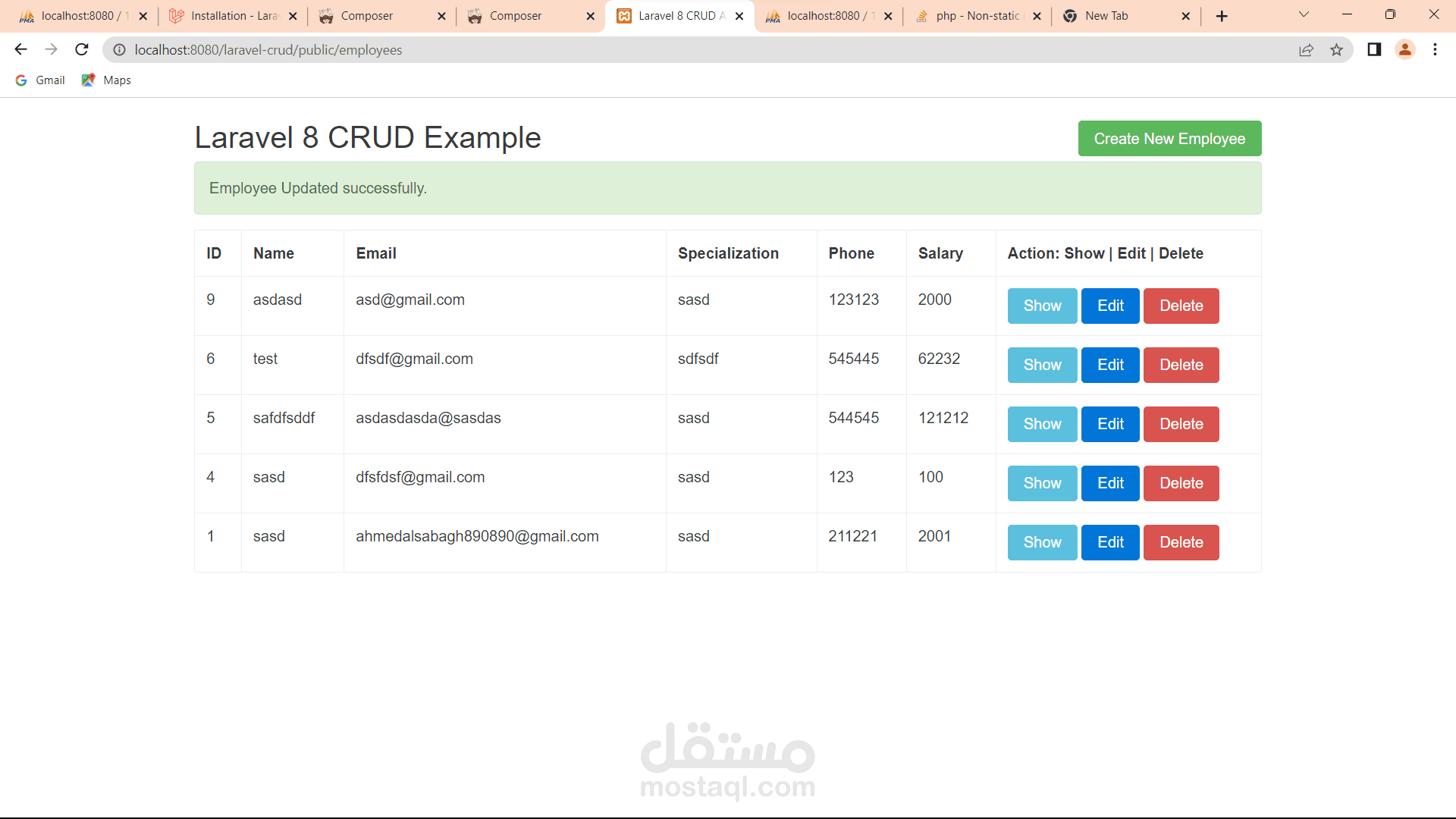Open the browser side panel icon
The image size is (1456, 819).
coord(1374,50)
